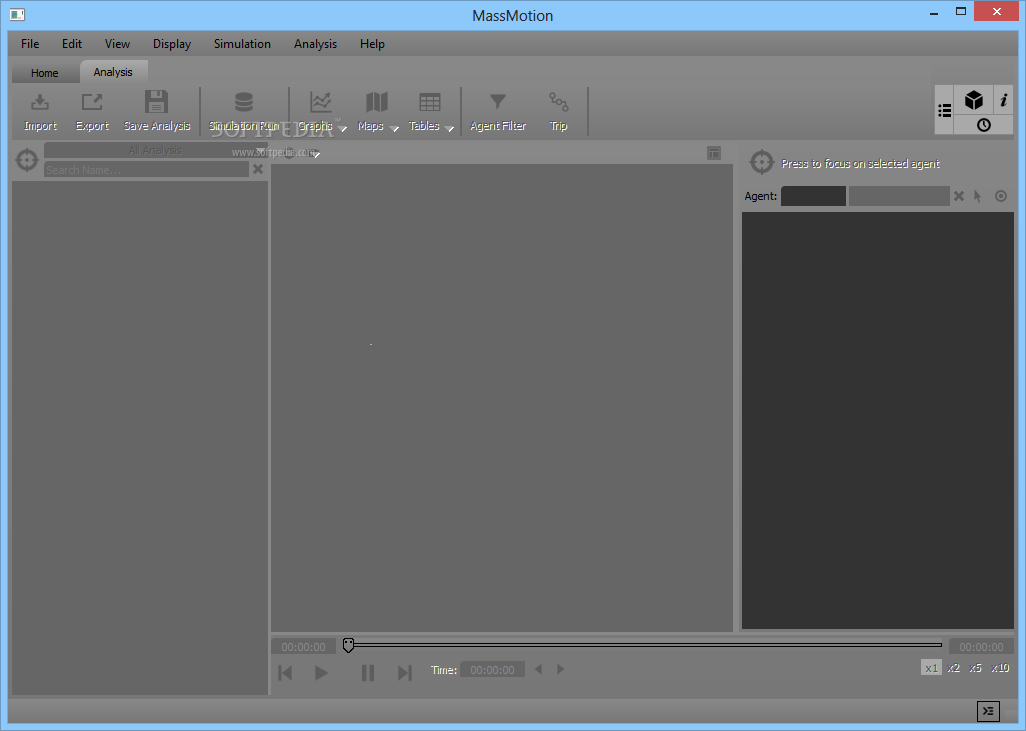Open the Display menu
Viewport: 1026px width, 731px height.
click(x=172, y=44)
